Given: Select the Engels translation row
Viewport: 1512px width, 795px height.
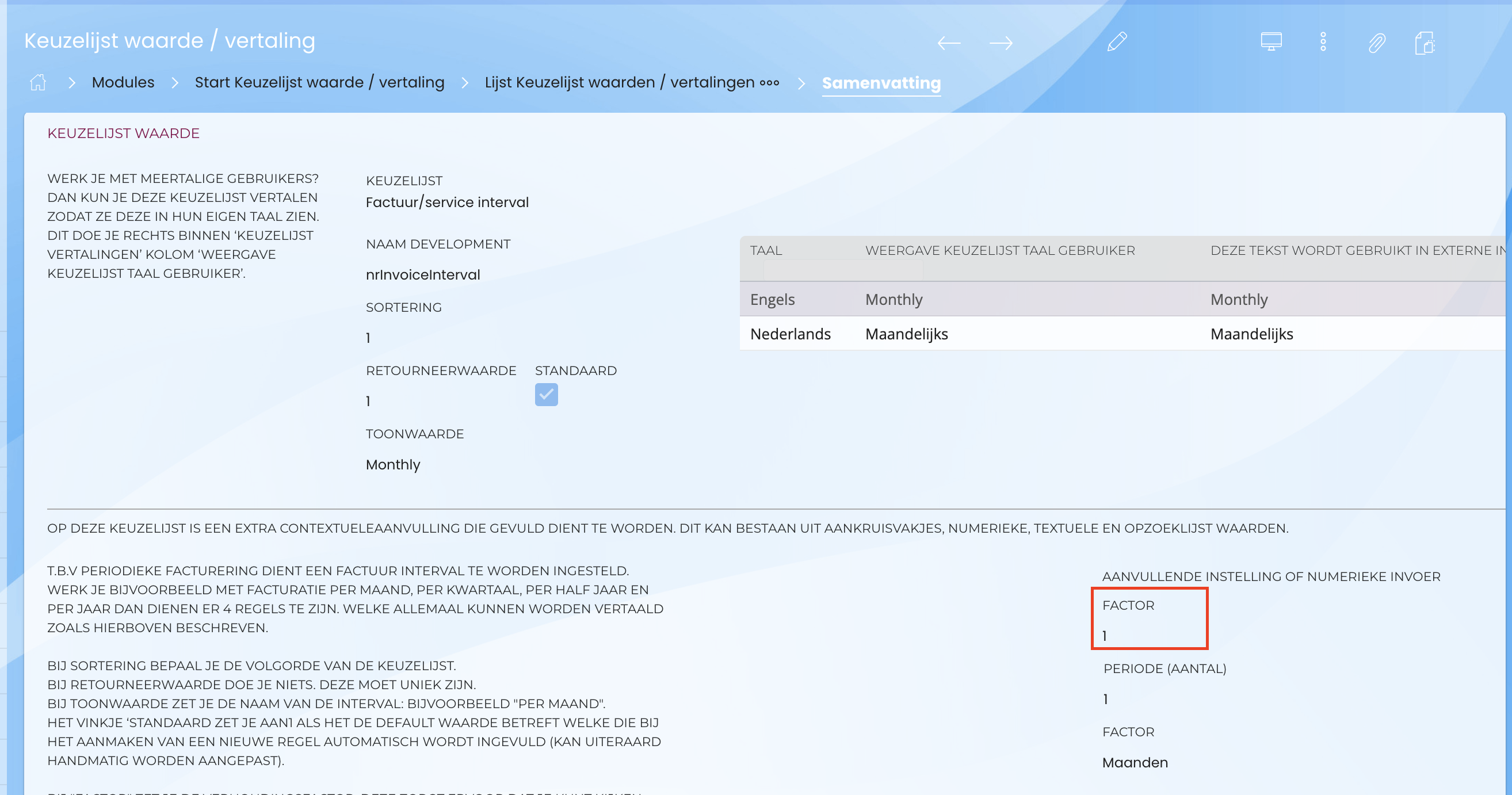Looking at the screenshot, I should coord(772,299).
